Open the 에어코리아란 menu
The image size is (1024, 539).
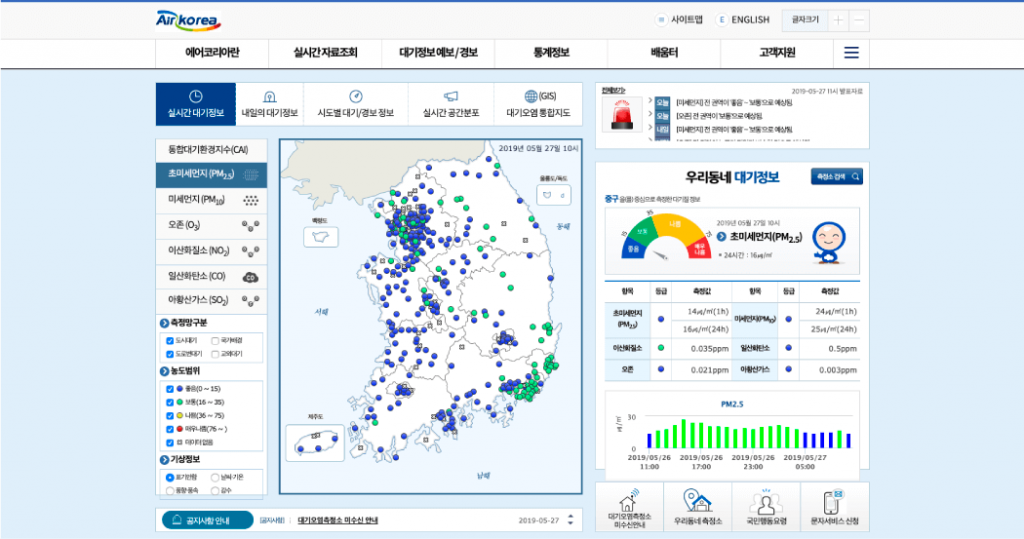[212, 53]
